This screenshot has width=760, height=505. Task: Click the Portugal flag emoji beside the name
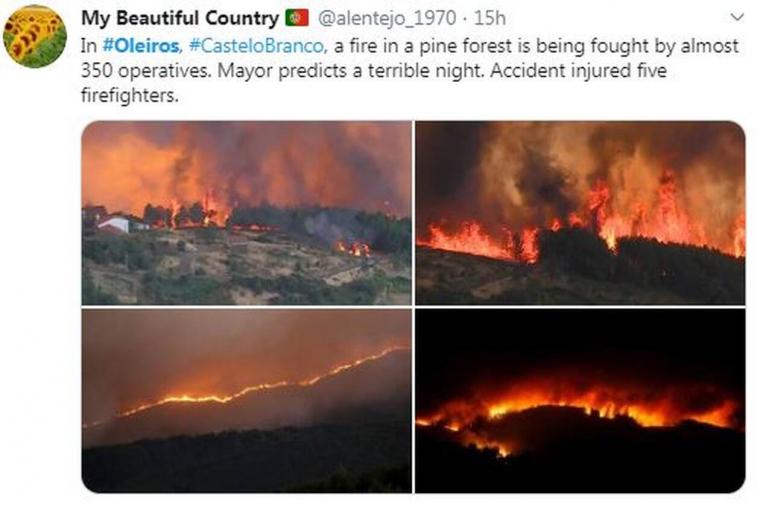coord(297,18)
